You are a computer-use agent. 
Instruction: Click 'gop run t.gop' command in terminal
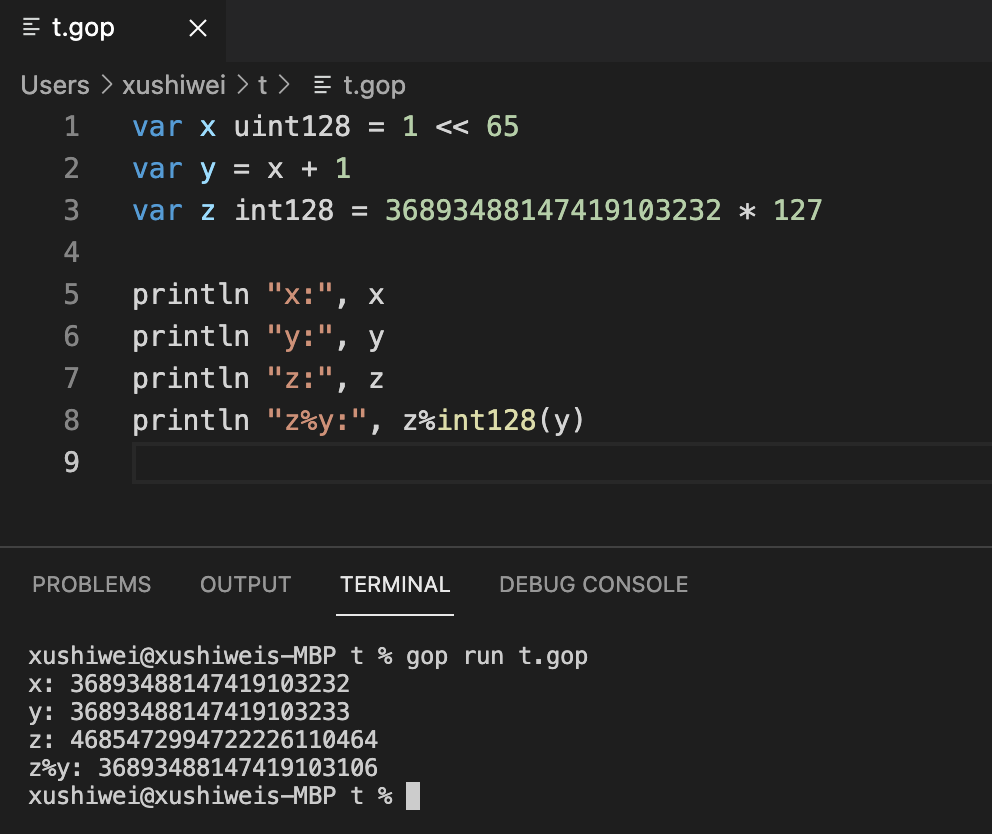[497, 656]
